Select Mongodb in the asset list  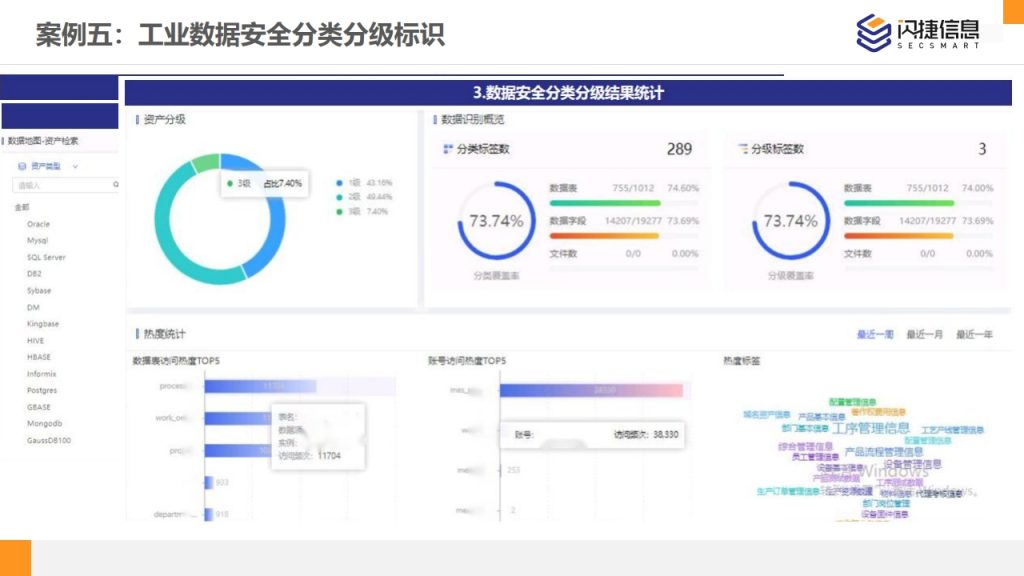point(44,424)
